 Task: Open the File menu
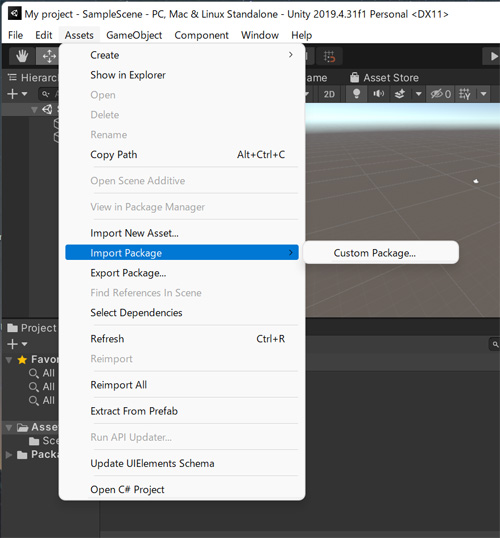click(x=15, y=35)
